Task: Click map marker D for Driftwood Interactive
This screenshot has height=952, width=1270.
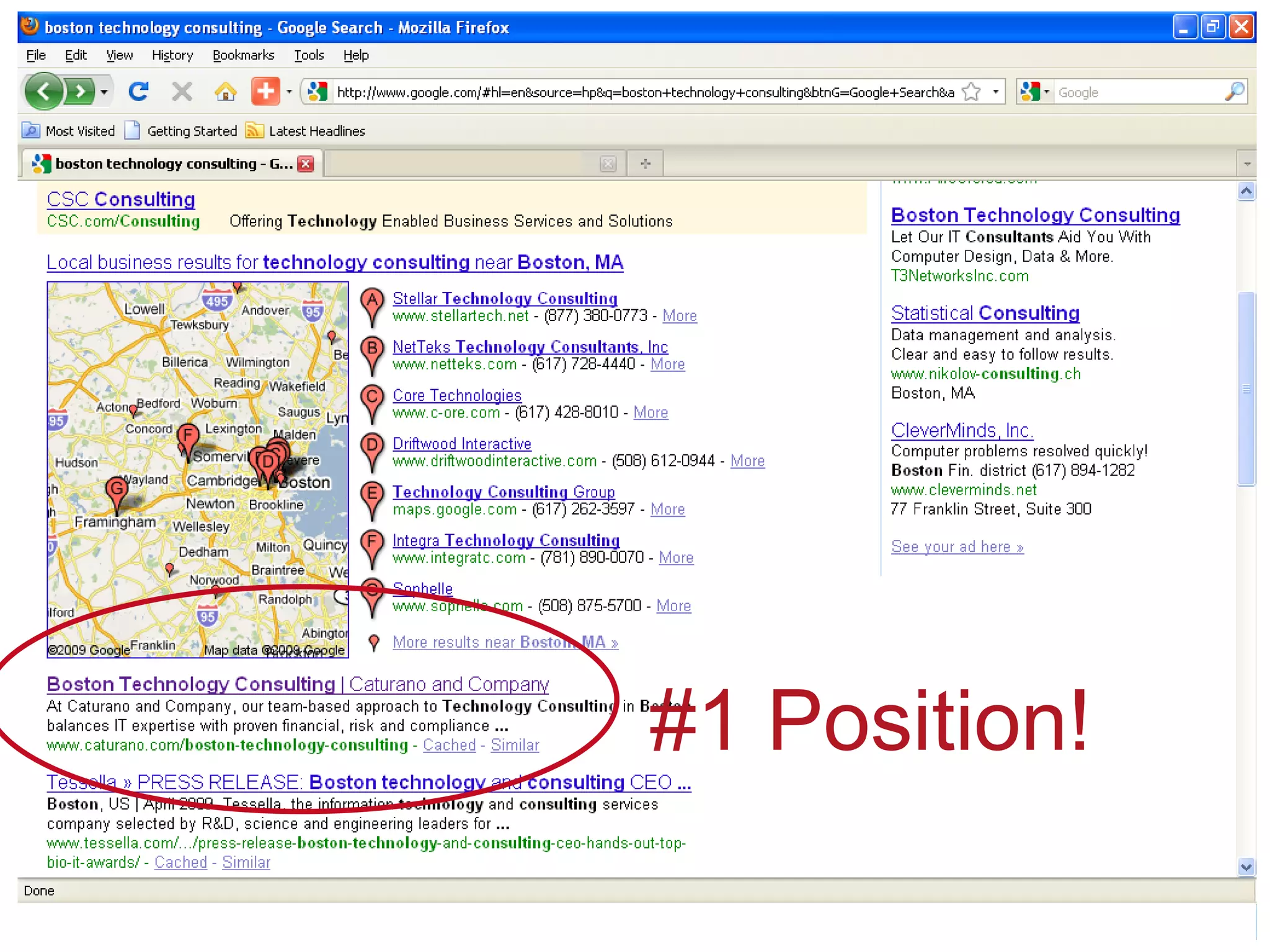Action: coord(372,452)
